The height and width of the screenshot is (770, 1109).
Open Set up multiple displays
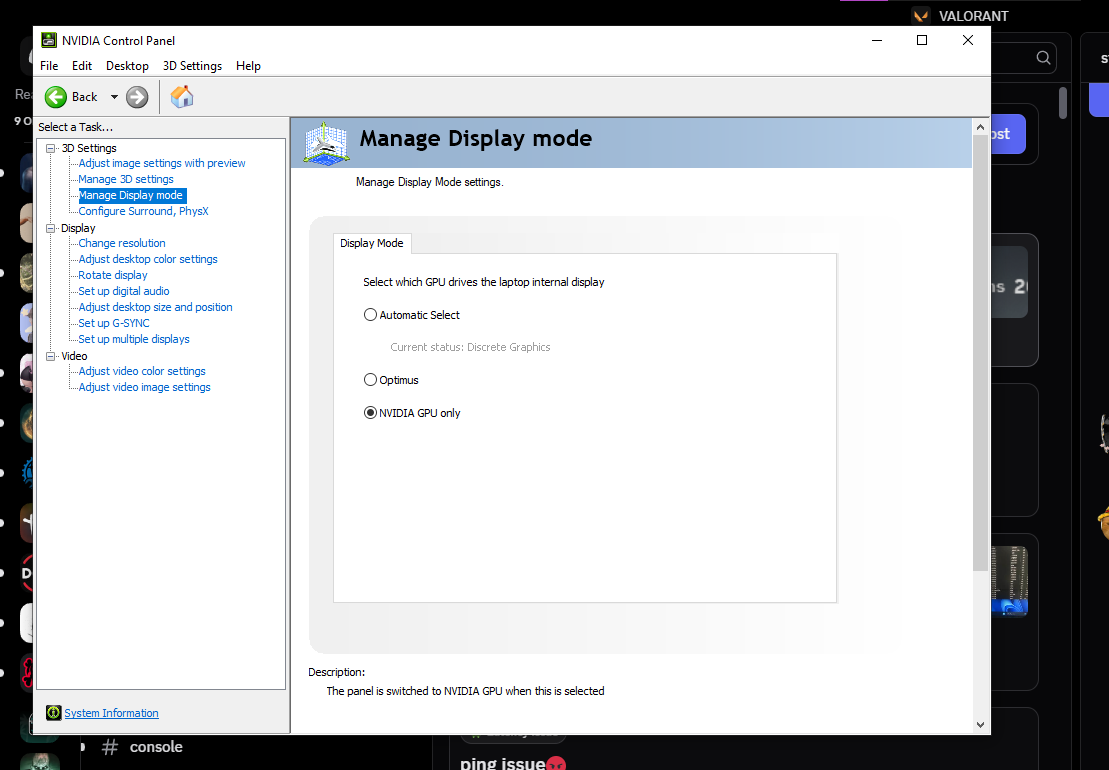tap(134, 339)
